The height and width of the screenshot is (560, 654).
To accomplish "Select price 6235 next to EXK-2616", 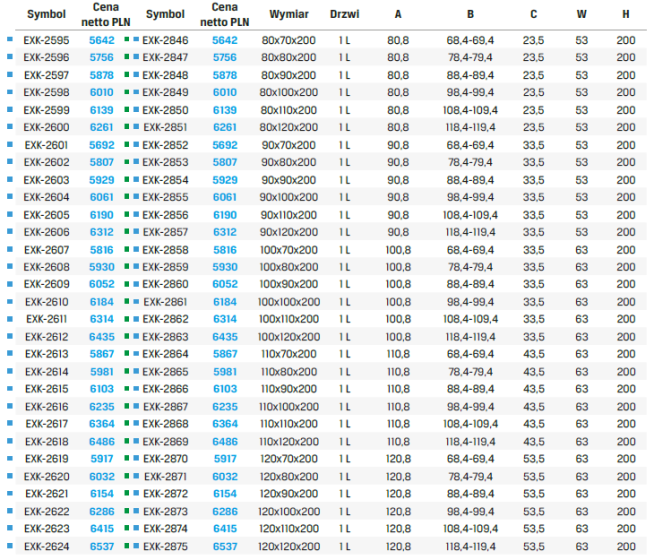I will click(102, 407).
